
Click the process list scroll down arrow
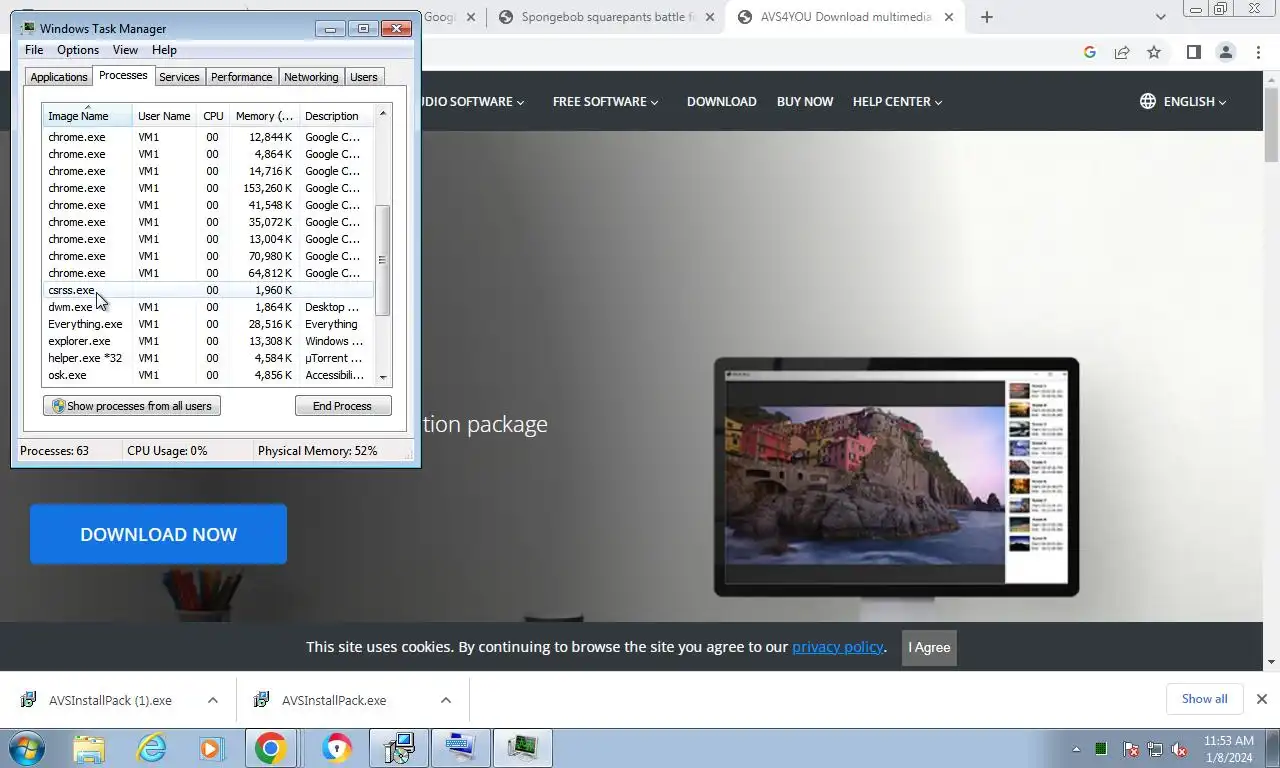click(x=383, y=378)
